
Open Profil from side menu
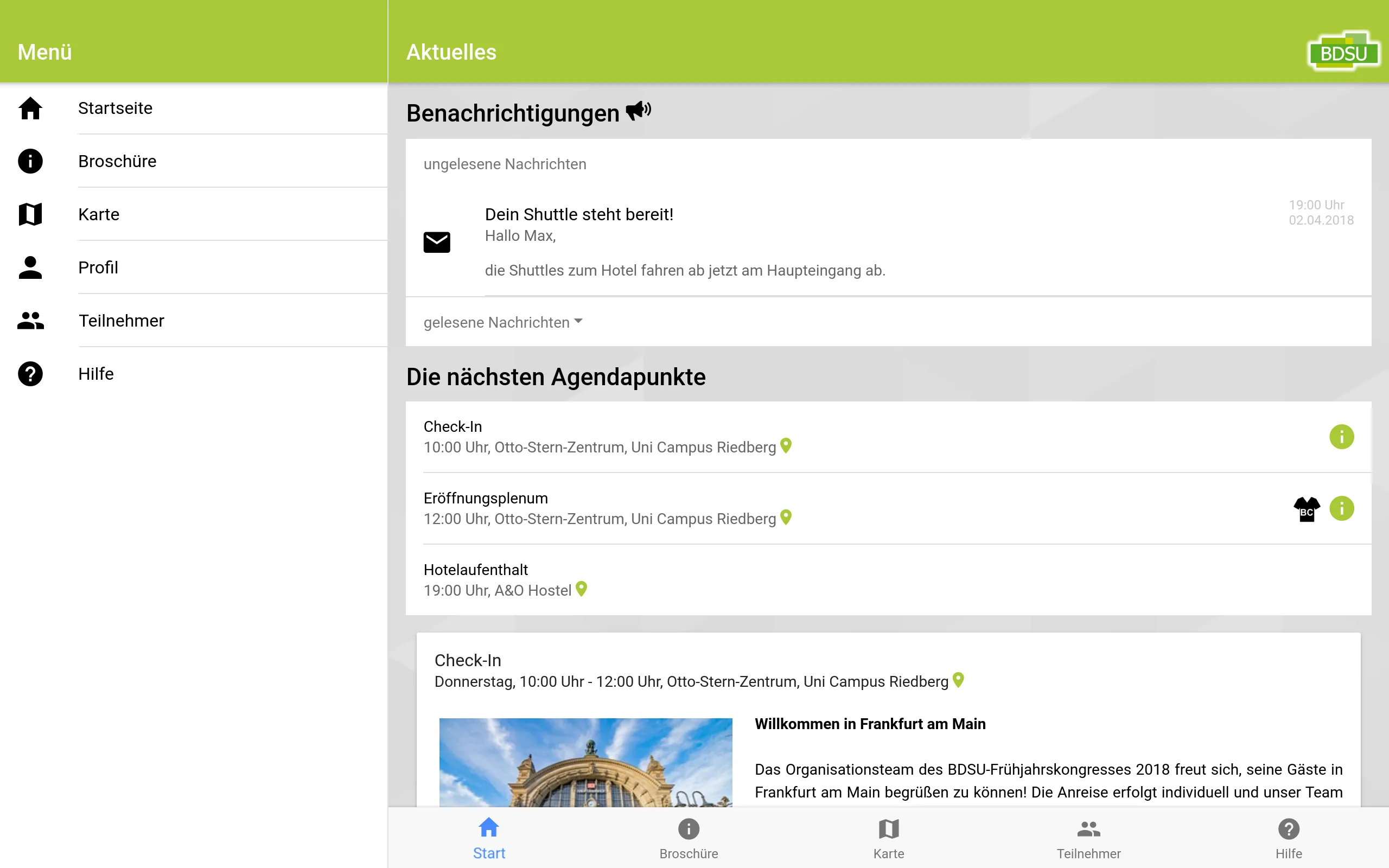point(194,267)
